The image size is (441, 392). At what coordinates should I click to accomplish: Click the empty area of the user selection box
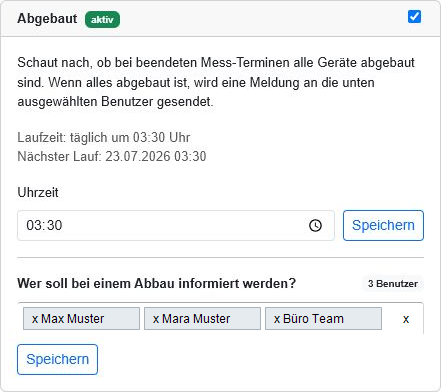coord(391,319)
